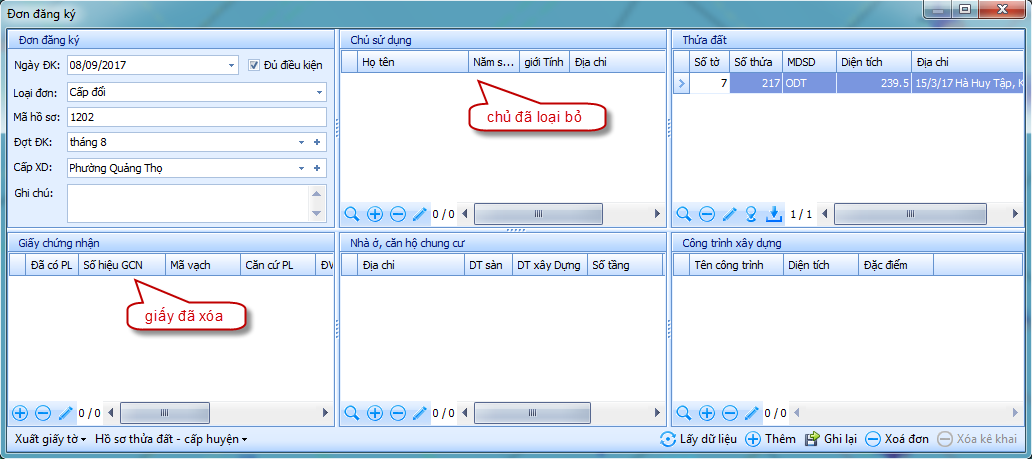Viewport: 1032px width, 459px height.
Task: Click the pencil edit icon in Thửa đất panel
Action: (x=729, y=214)
